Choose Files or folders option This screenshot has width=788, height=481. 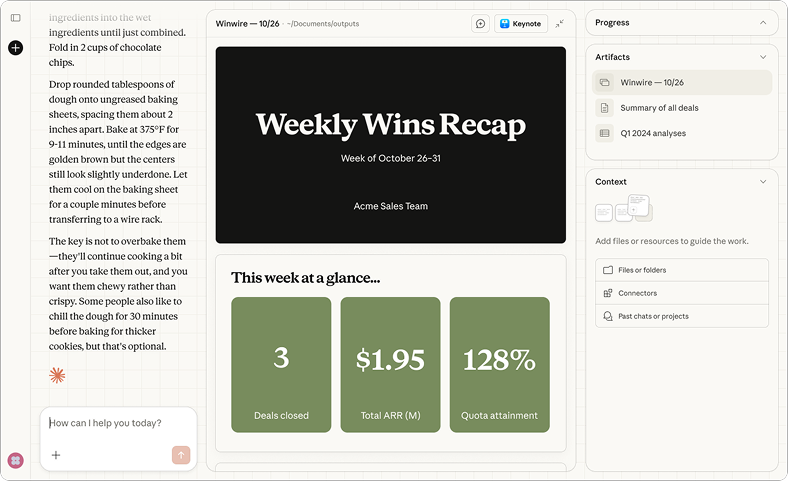pos(682,270)
